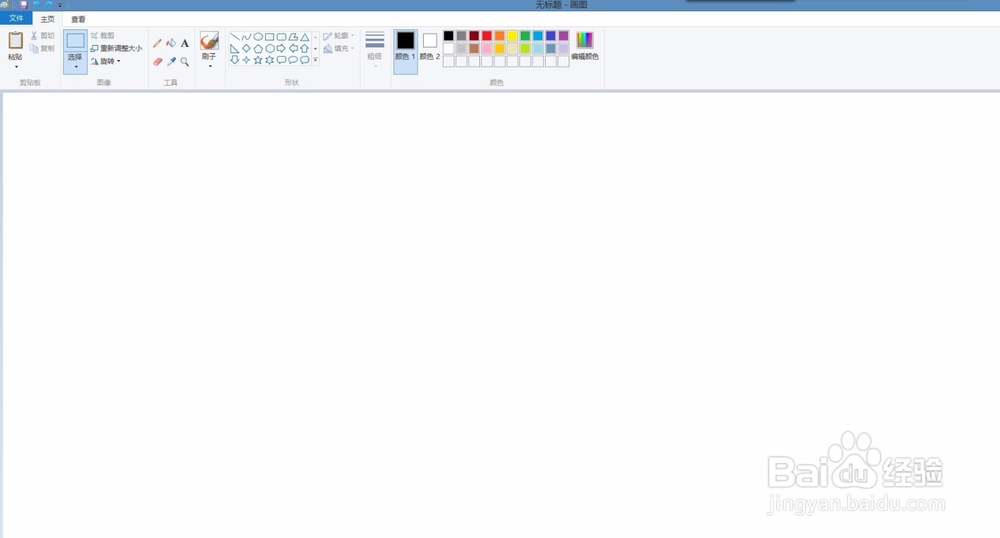
Task: Pick the right triangle shape
Action: [234, 48]
